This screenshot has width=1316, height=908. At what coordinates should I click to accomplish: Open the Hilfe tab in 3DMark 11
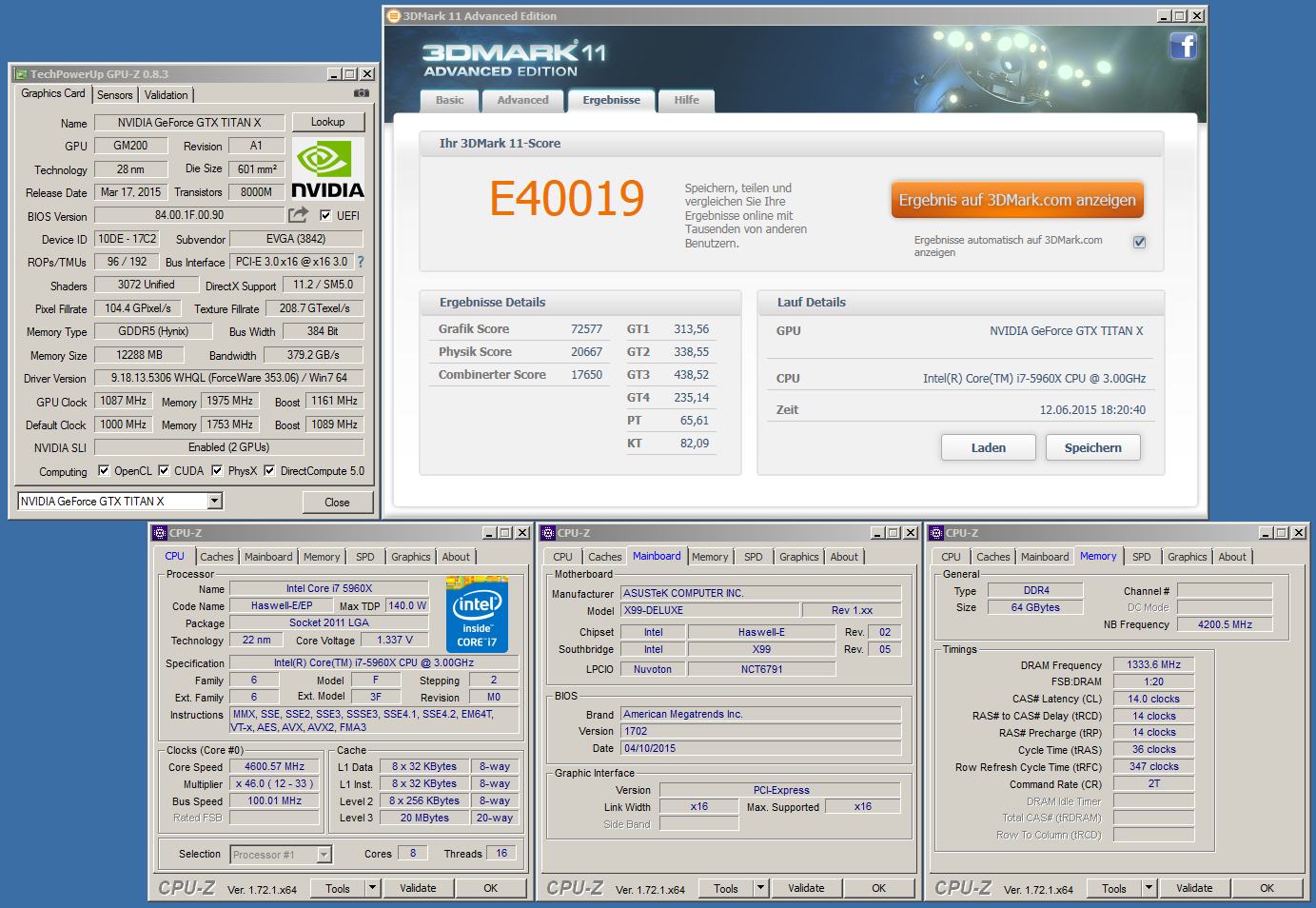(x=686, y=100)
